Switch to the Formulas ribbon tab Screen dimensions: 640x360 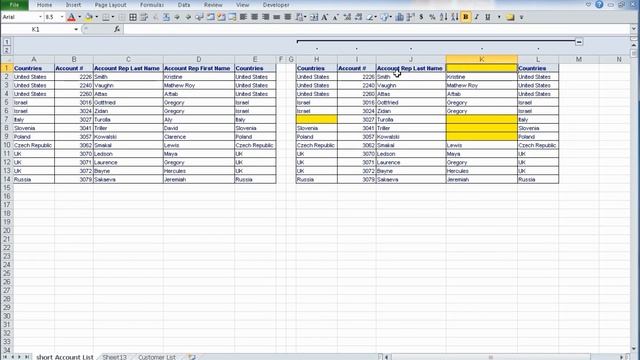tap(152, 5)
